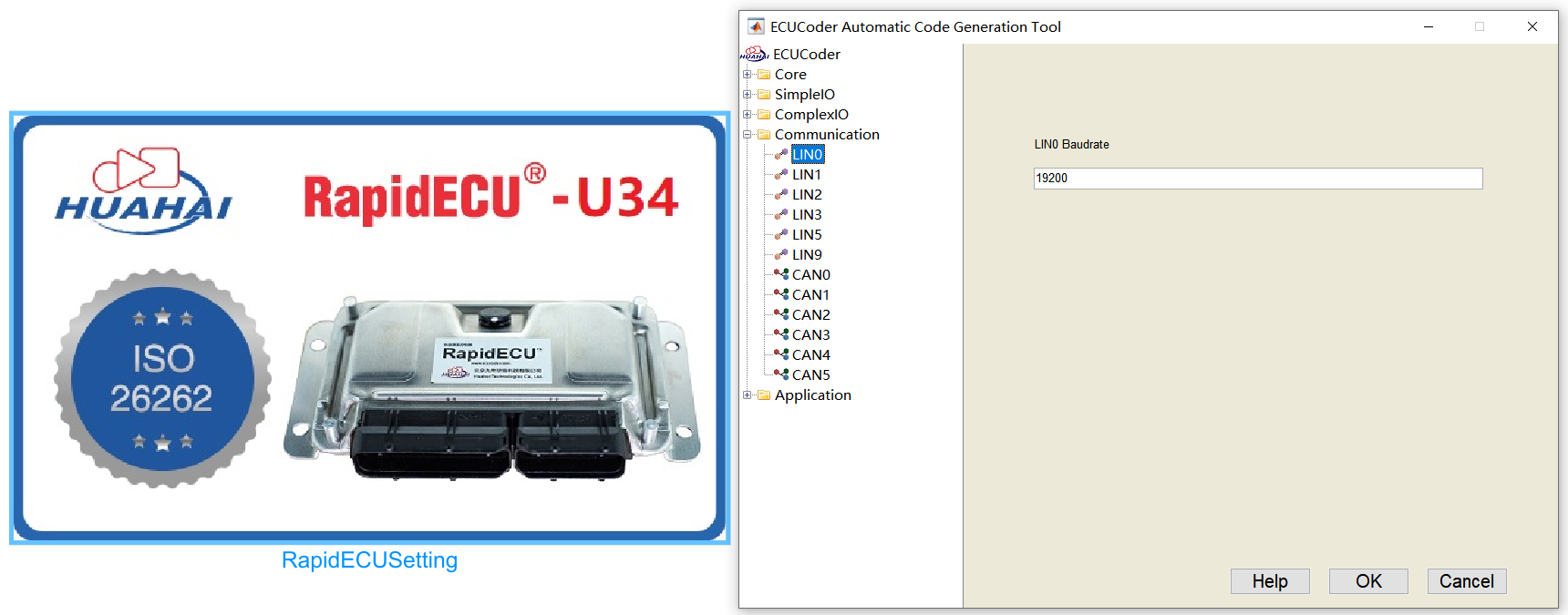Click the LIN1 node icon
Viewport: 1568px width, 615px height.
[781, 174]
